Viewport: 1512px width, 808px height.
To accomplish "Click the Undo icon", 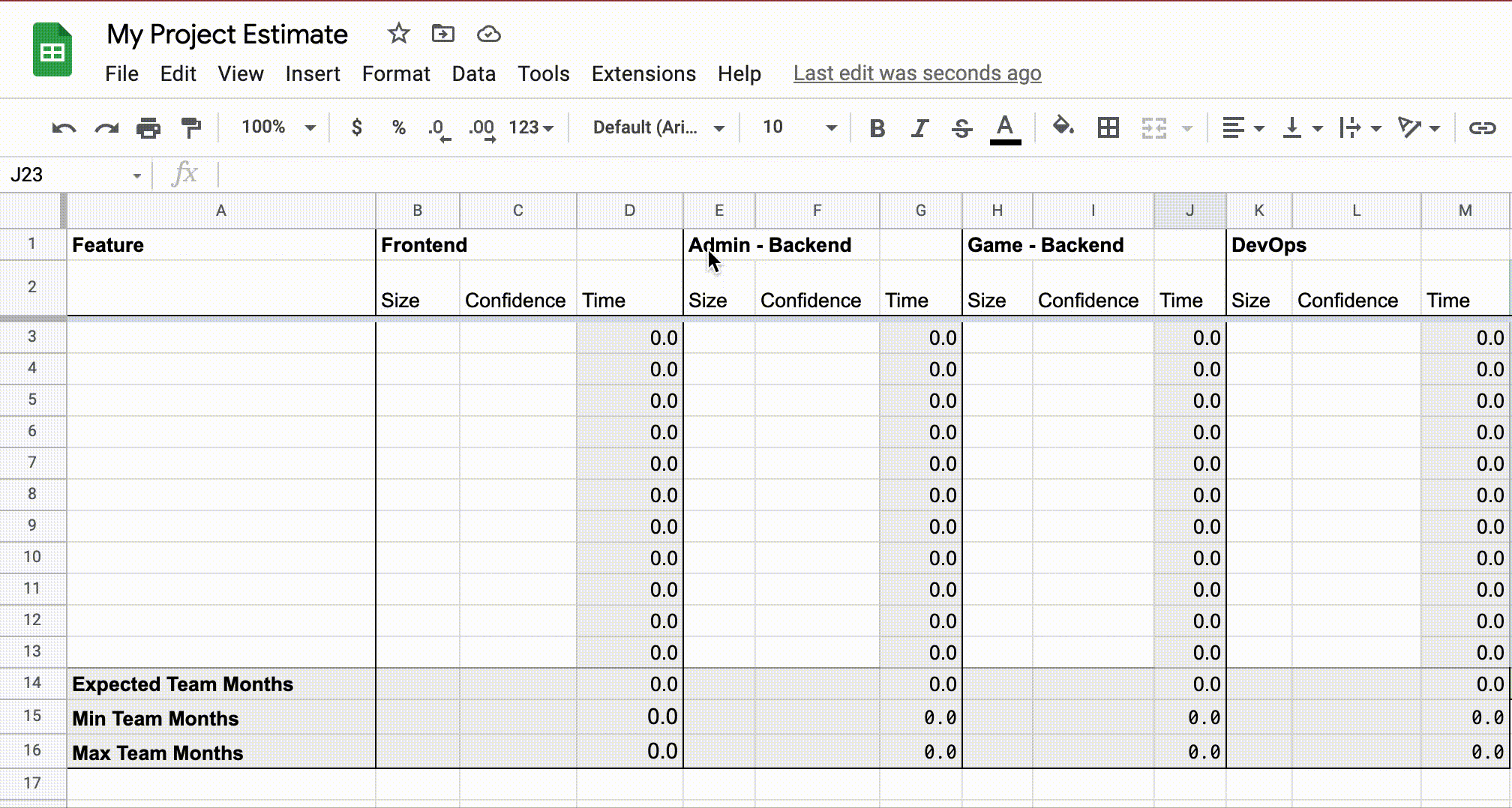I will [64, 128].
